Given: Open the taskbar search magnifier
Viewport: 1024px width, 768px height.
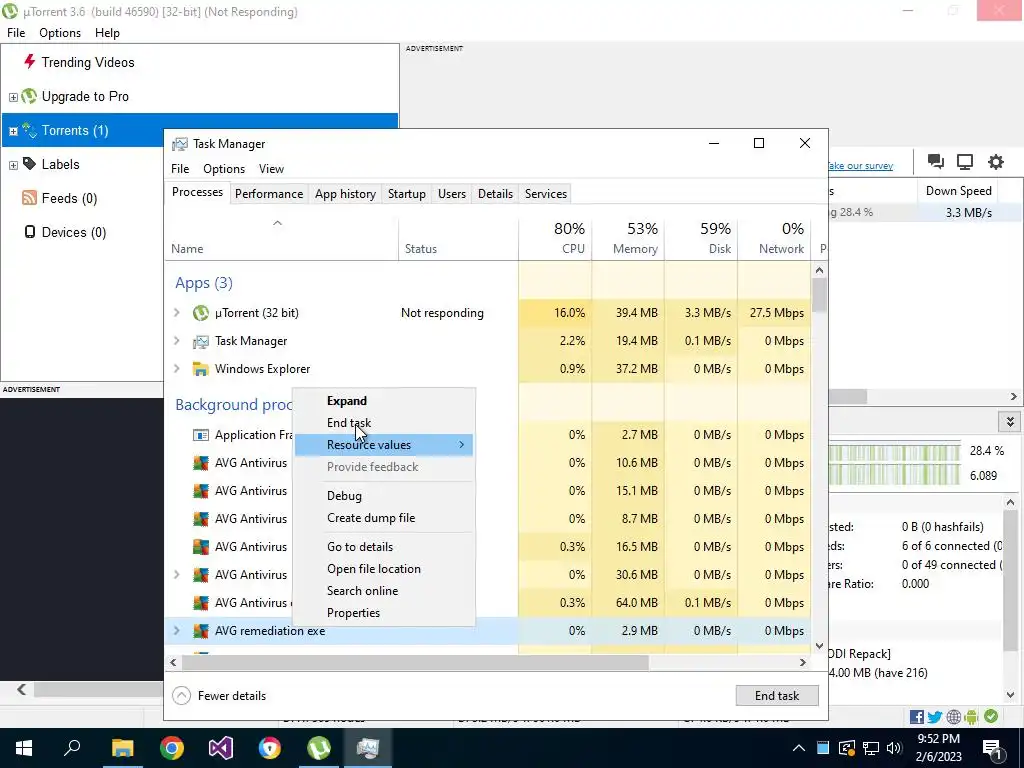Looking at the screenshot, I should [x=72, y=748].
